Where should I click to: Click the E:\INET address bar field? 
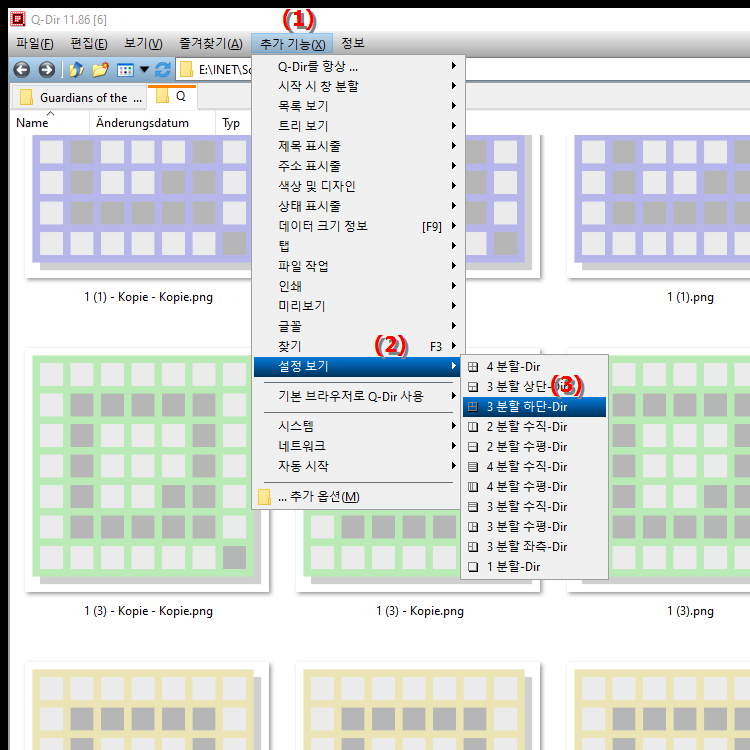coord(216,70)
